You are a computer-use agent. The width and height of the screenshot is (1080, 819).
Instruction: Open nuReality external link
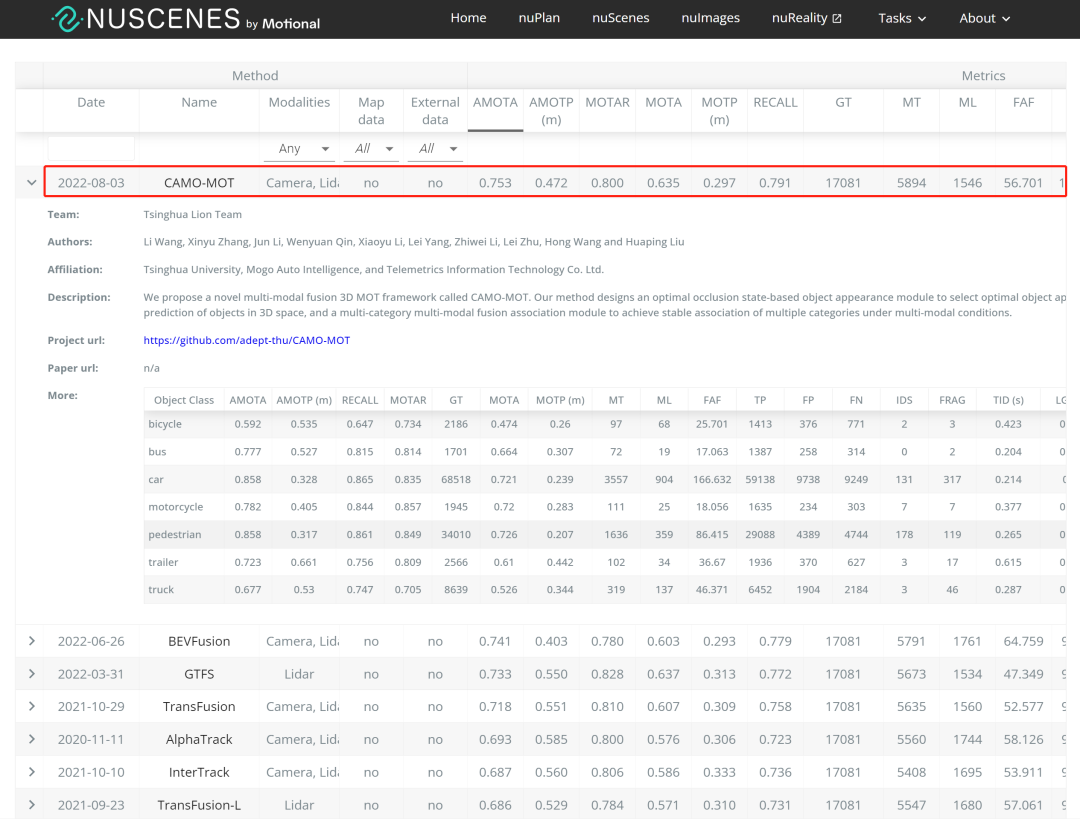point(806,18)
